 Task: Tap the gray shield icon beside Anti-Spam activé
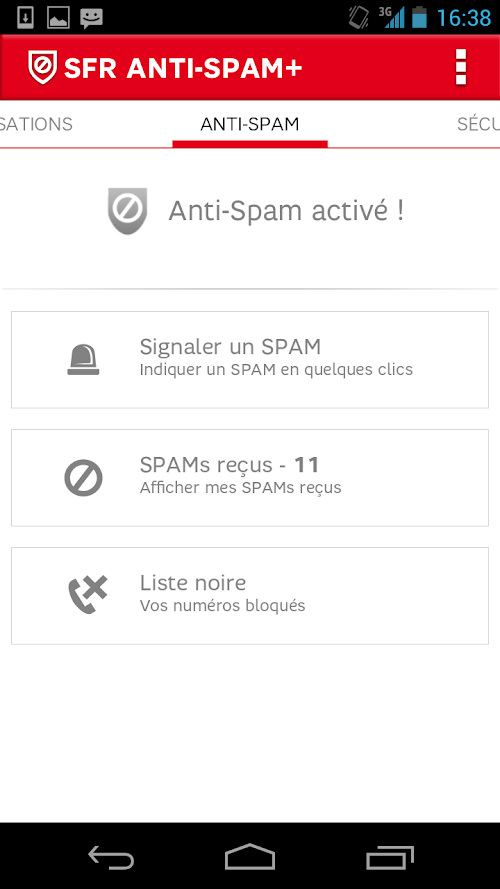(128, 211)
